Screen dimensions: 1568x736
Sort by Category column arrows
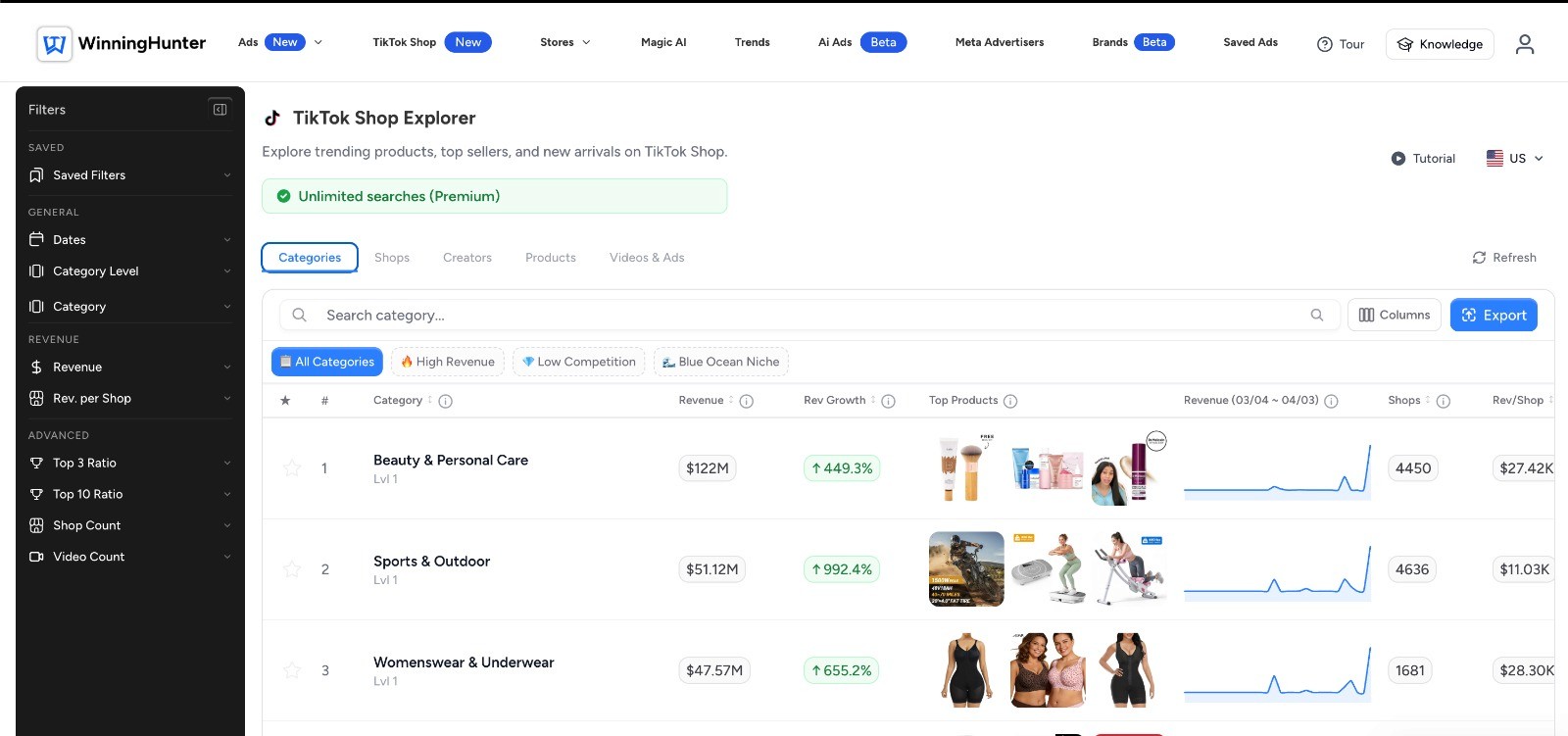(430, 400)
